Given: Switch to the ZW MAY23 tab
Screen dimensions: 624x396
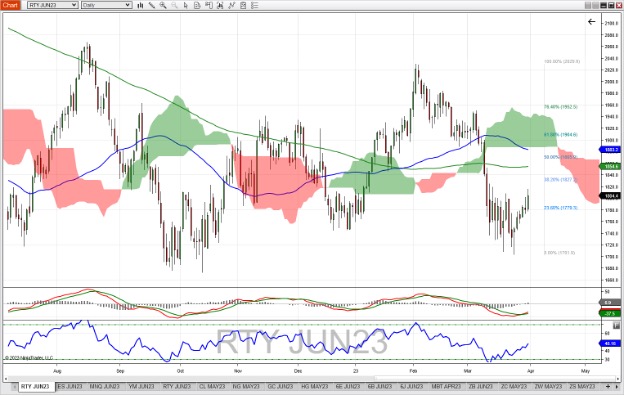Looking at the screenshot, I should click(x=548, y=386).
